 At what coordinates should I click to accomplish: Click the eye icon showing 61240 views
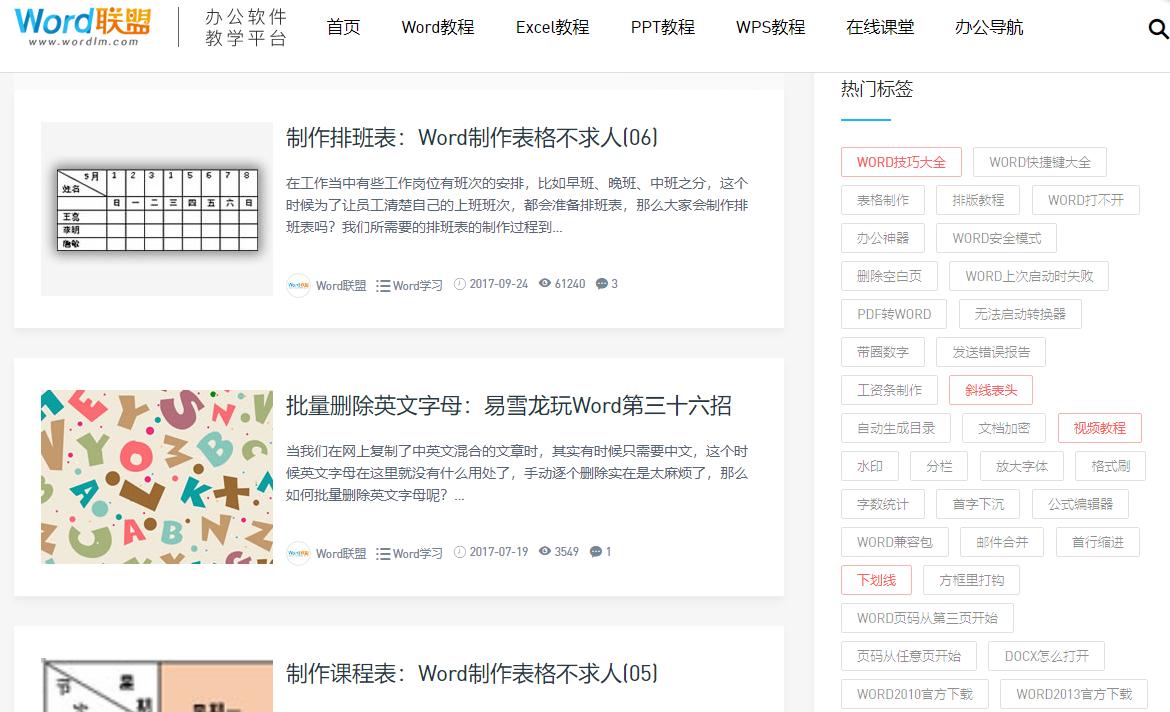(x=543, y=284)
